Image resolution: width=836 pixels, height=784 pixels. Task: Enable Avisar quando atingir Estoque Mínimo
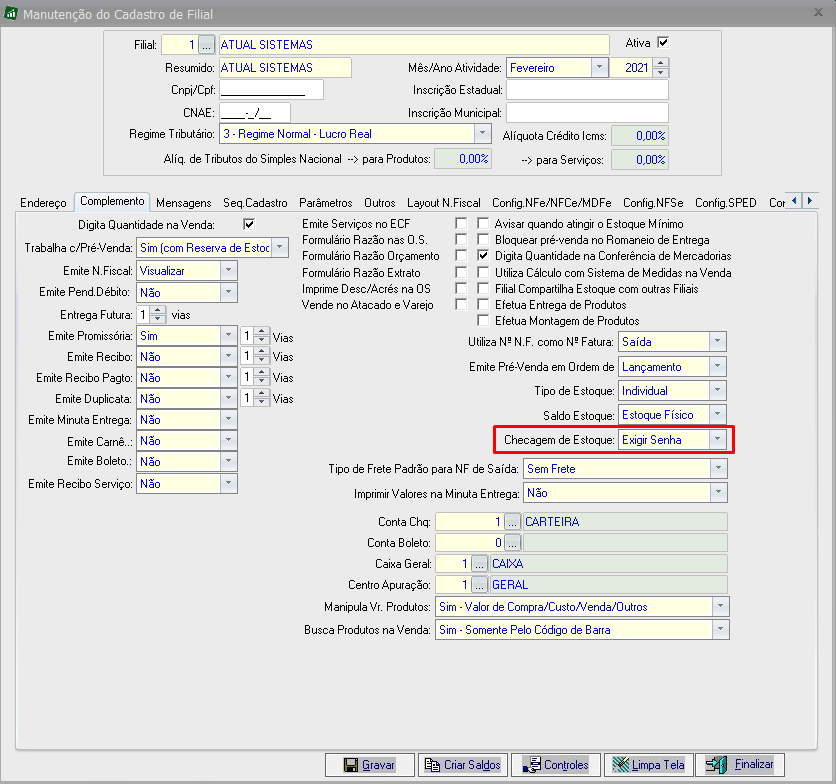point(483,223)
